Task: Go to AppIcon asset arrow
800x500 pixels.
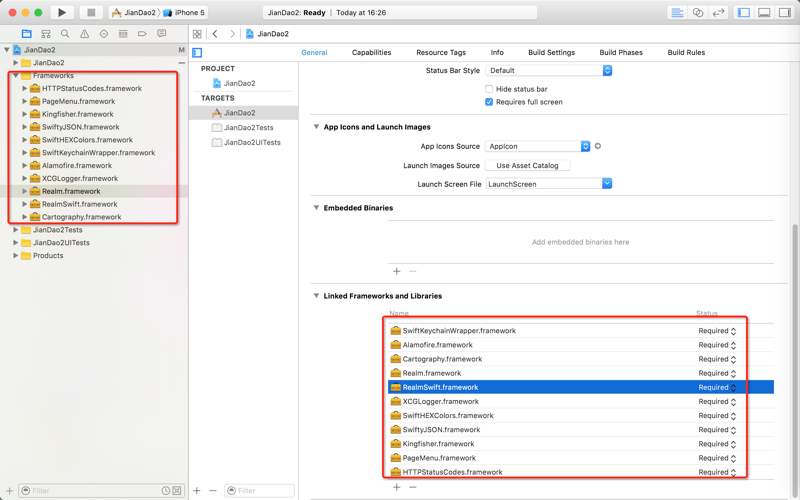Action: point(597,146)
